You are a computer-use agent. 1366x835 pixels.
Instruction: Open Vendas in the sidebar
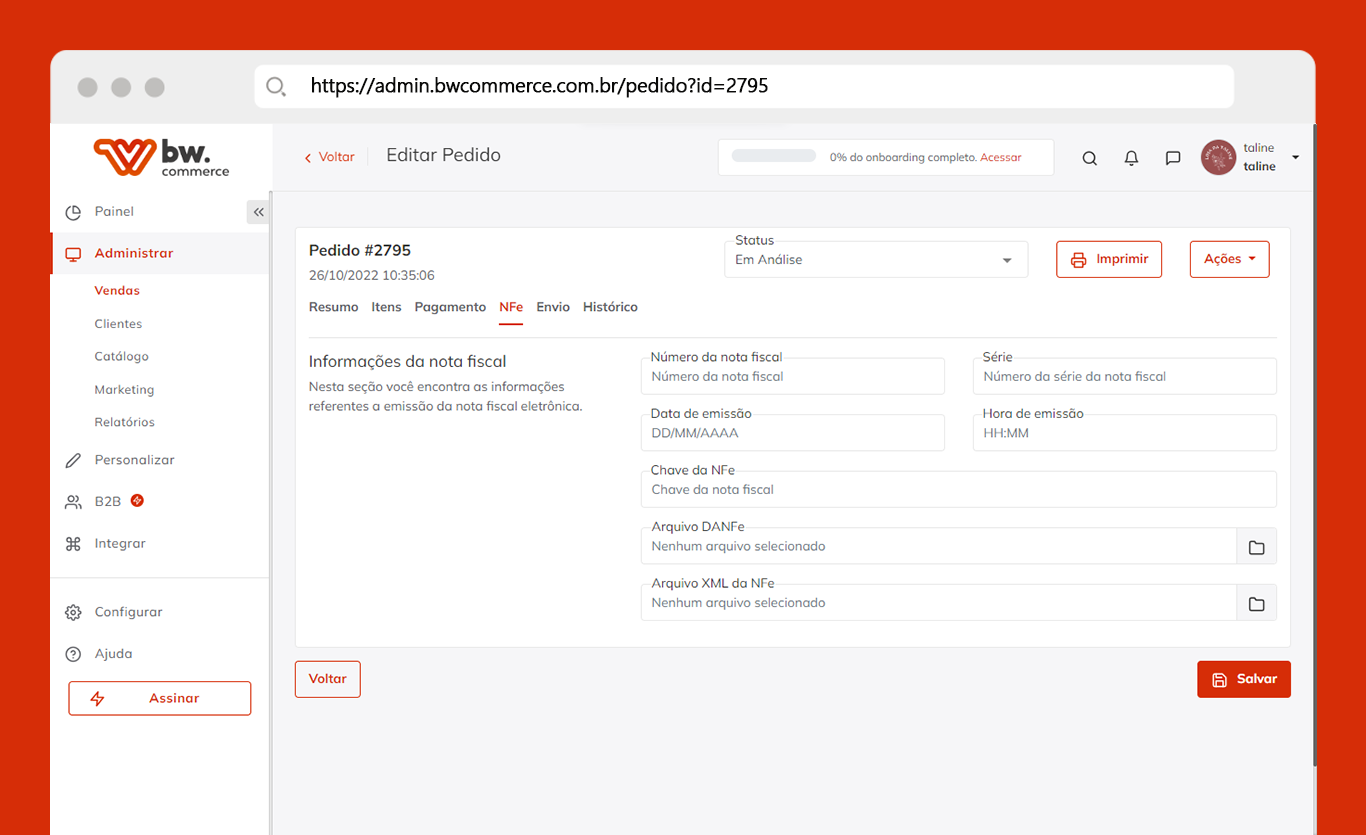pyautogui.click(x=117, y=291)
